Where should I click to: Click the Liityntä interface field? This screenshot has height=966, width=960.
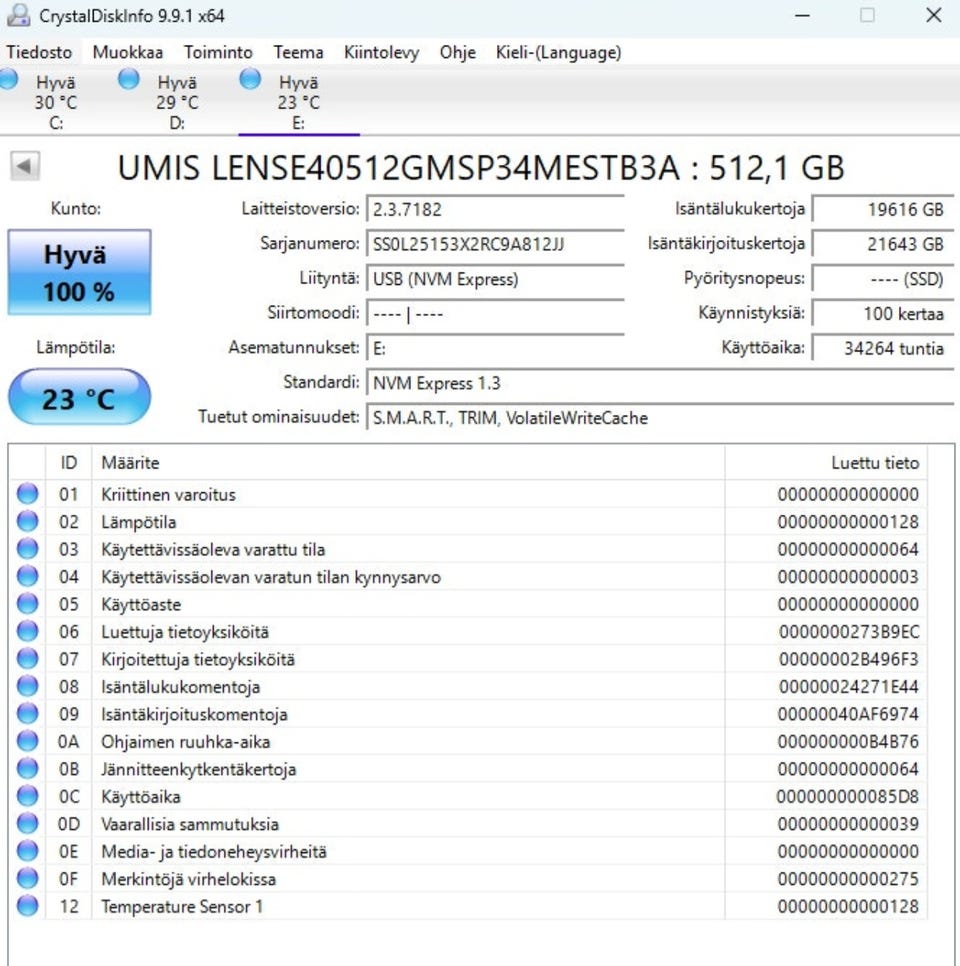point(495,280)
